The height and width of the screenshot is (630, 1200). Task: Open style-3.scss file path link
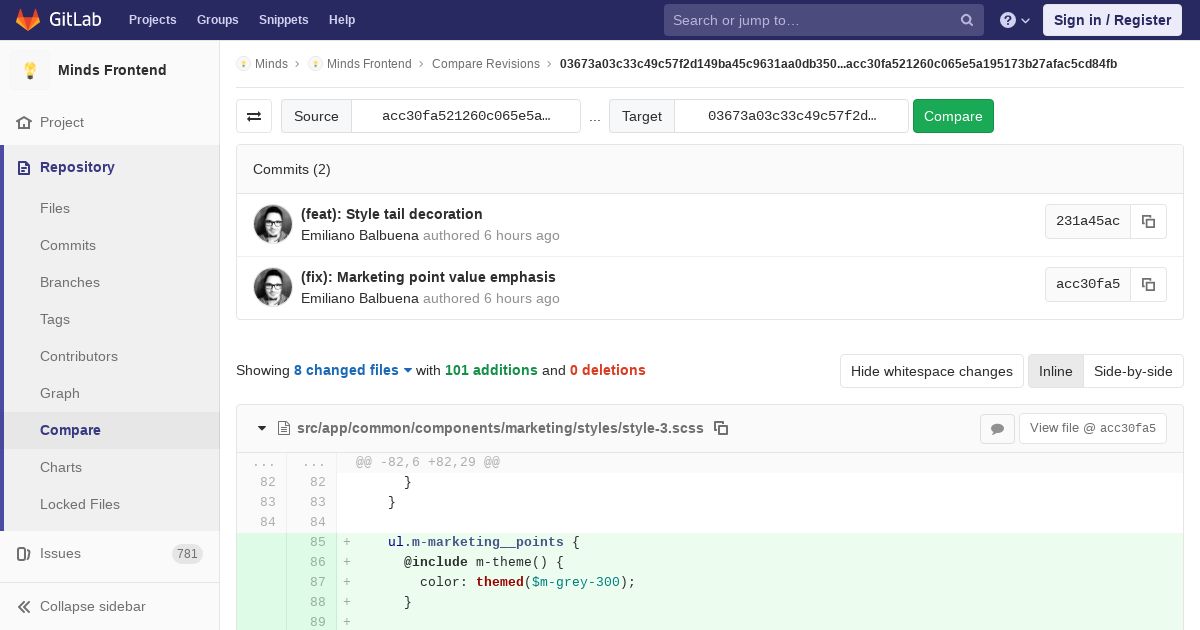500,428
